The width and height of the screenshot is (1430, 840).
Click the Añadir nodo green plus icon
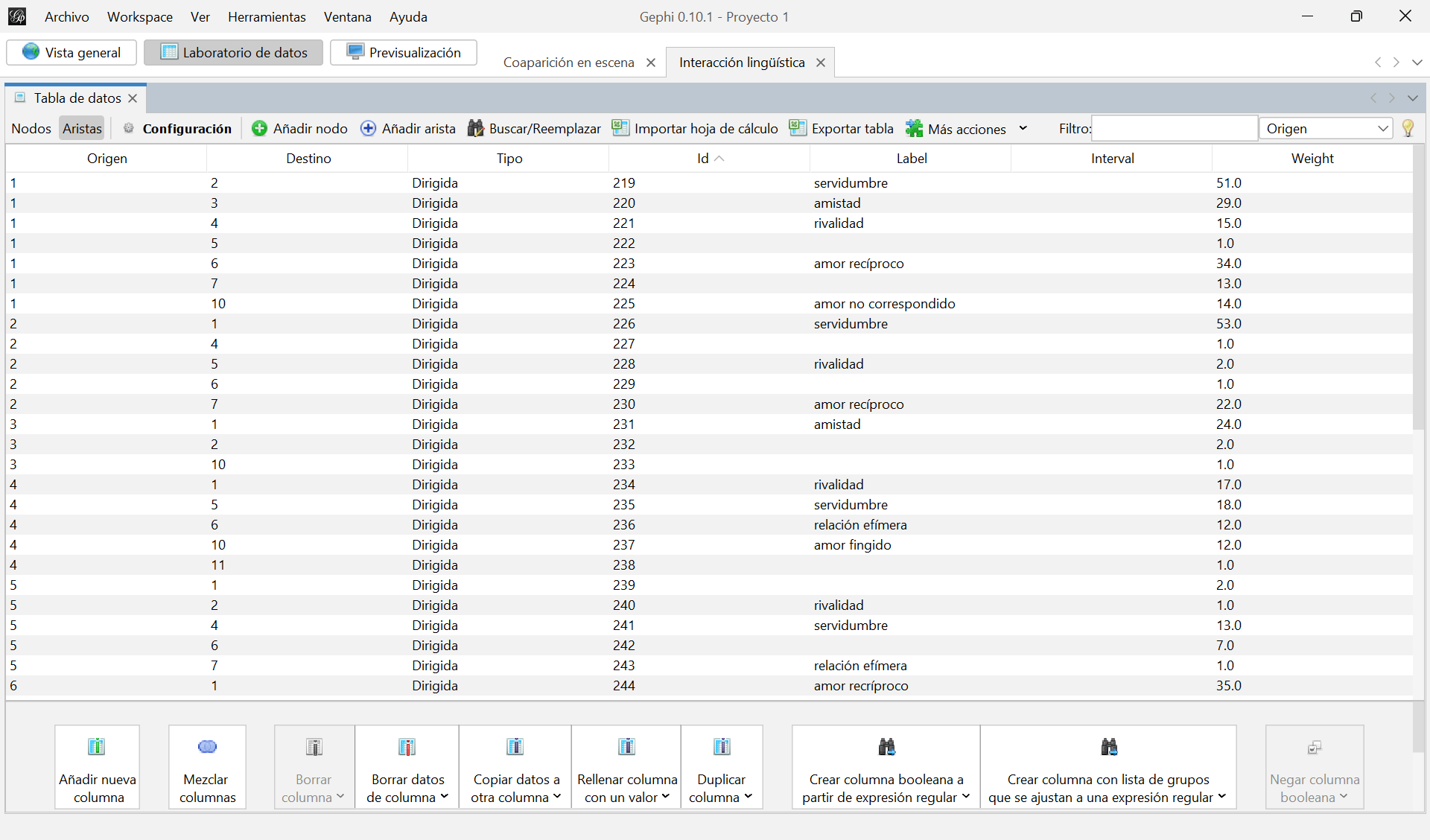[x=259, y=129]
